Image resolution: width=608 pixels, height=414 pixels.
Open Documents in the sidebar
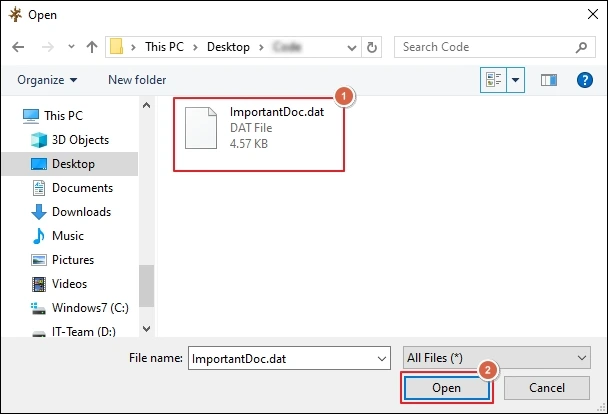click(x=82, y=188)
